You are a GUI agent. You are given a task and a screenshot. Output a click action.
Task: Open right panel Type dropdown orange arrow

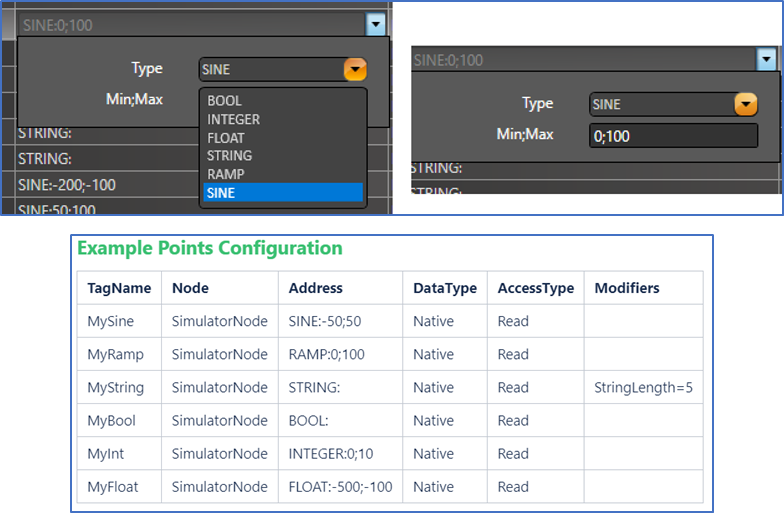point(745,104)
